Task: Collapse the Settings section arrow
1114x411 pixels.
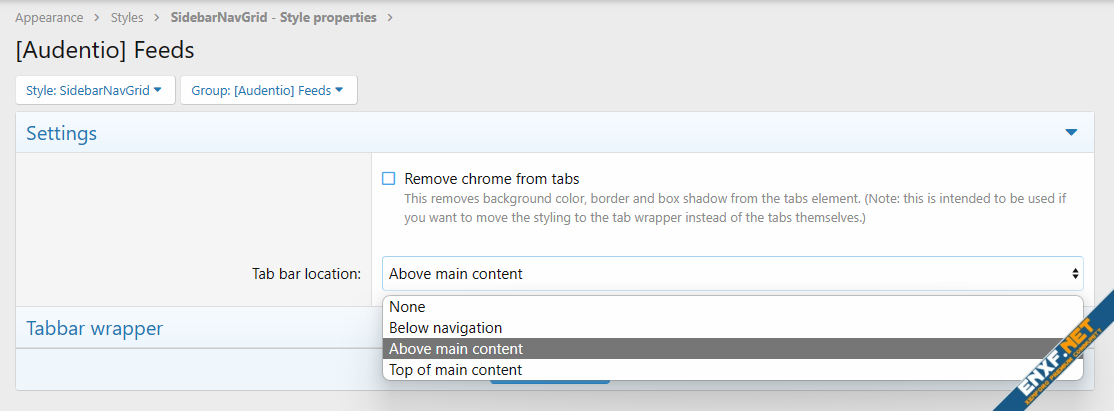Action: pyautogui.click(x=1071, y=133)
